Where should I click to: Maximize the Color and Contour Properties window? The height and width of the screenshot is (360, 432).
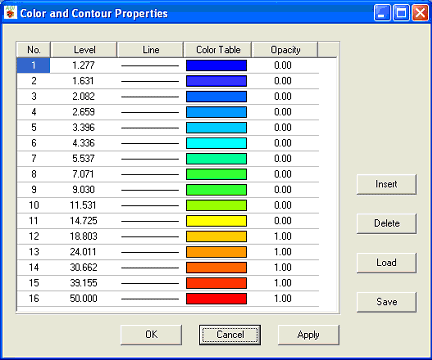pos(401,13)
